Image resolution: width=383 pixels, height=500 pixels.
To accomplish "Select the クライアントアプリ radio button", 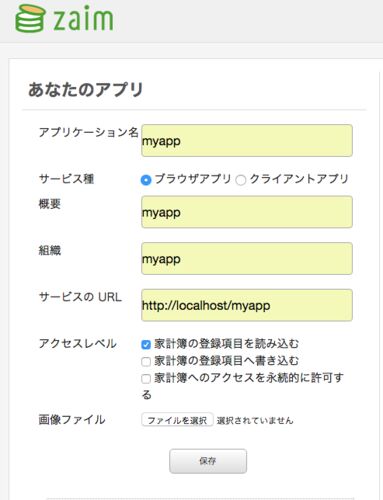I will click(x=241, y=180).
